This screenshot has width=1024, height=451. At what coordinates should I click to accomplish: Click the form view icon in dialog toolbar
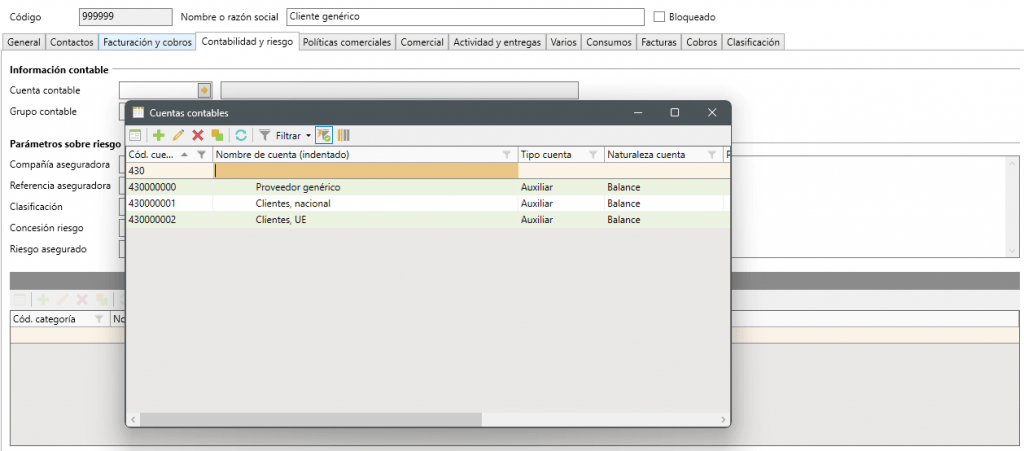[x=136, y=135]
